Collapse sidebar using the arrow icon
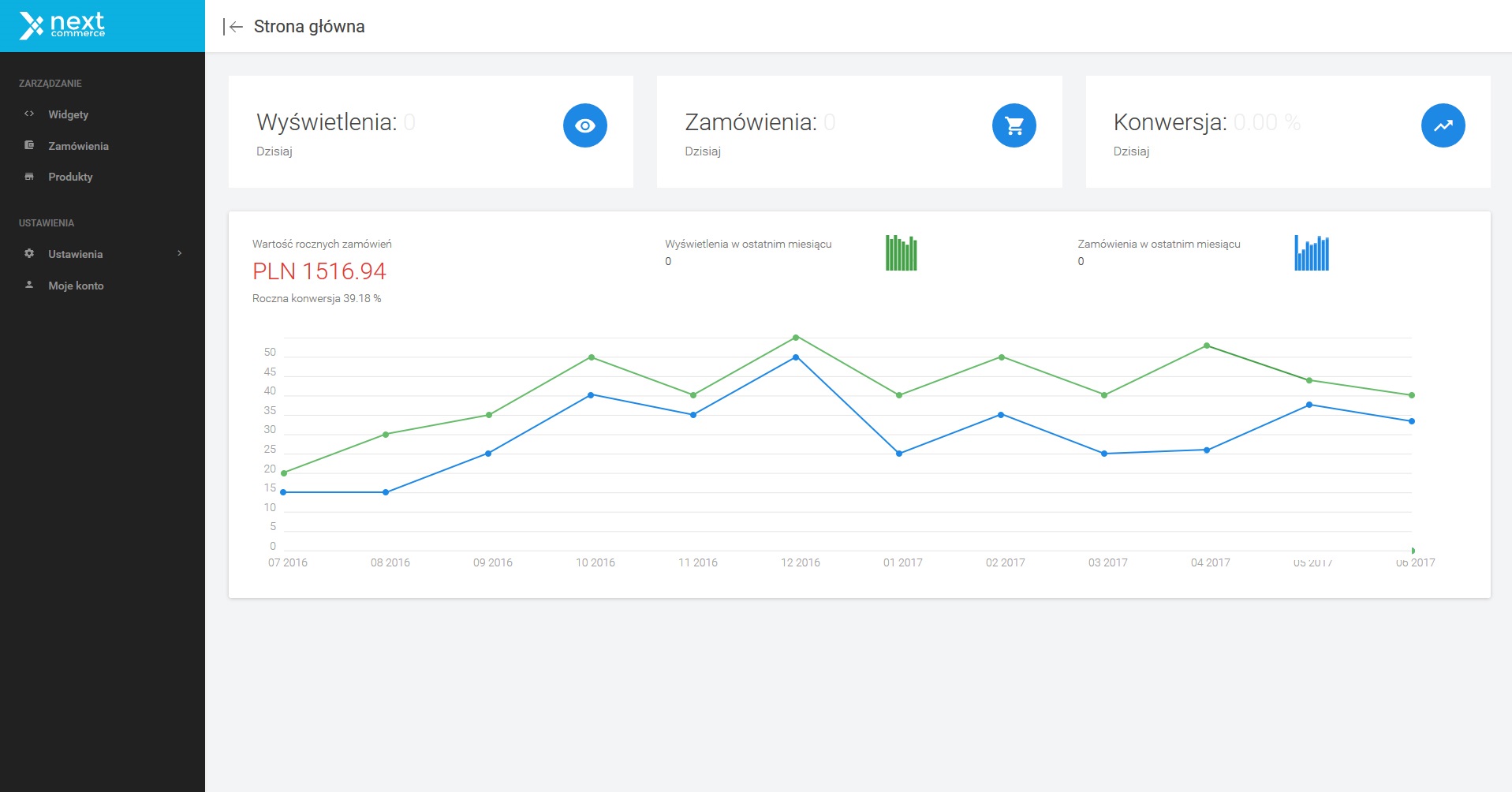Image resolution: width=1512 pixels, height=792 pixels. 233,27
